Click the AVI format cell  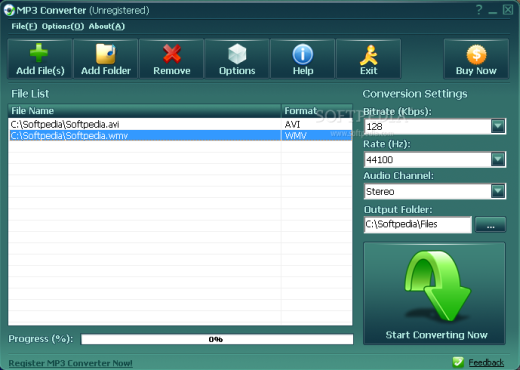click(293, 124)
